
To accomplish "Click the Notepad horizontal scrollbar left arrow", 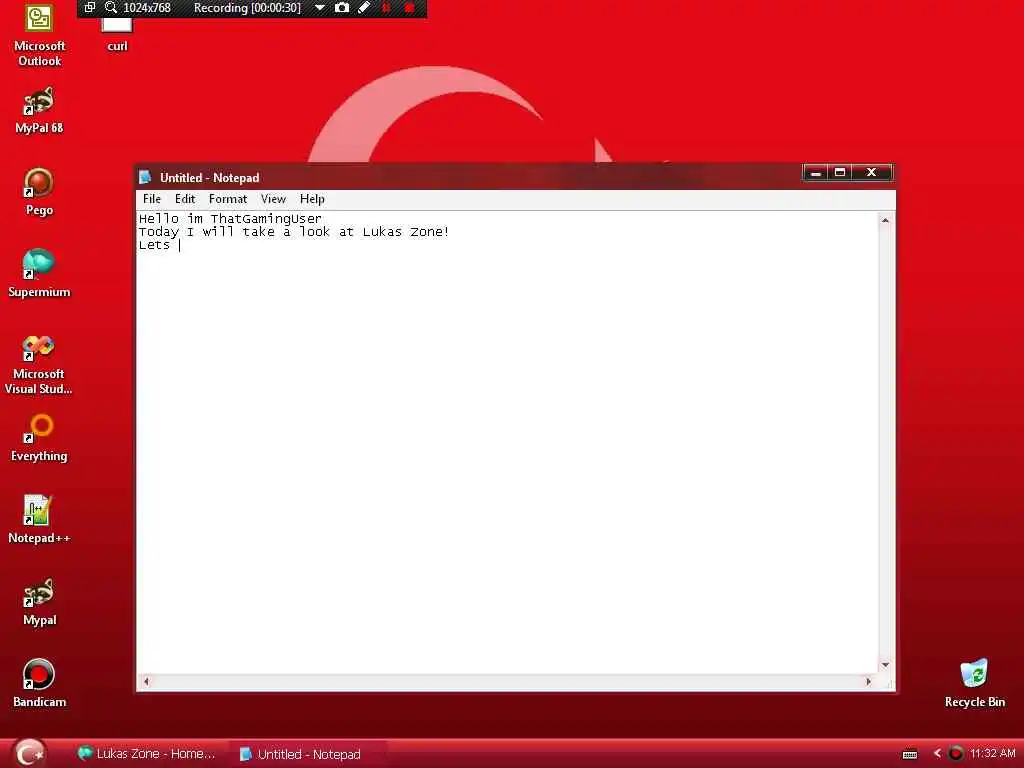I will point(146,682).
